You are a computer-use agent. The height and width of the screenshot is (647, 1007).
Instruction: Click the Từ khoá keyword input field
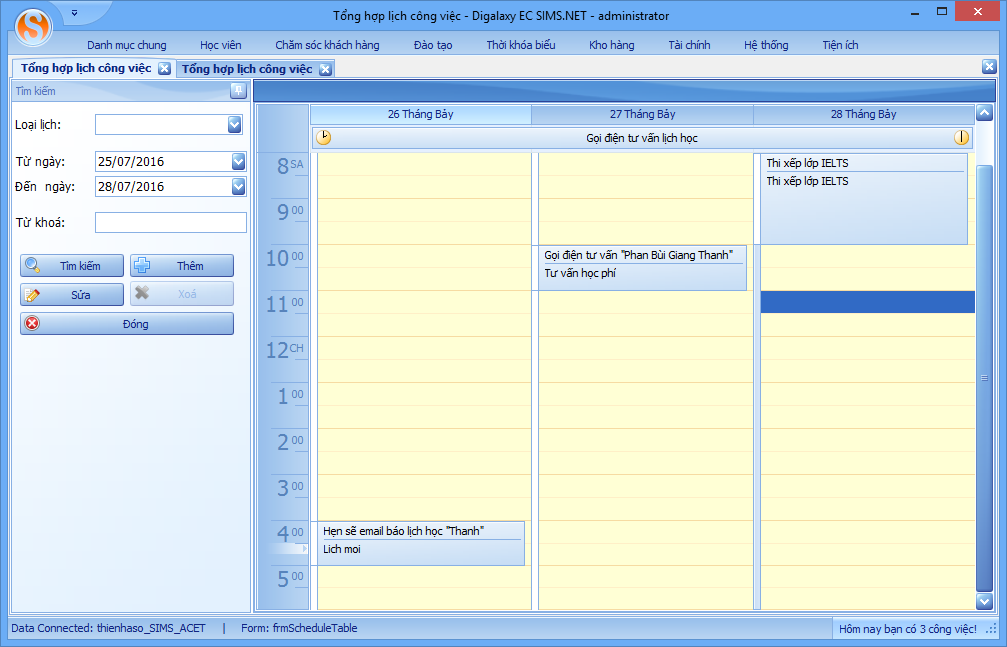pyautogui.click(x=170, y=222)
